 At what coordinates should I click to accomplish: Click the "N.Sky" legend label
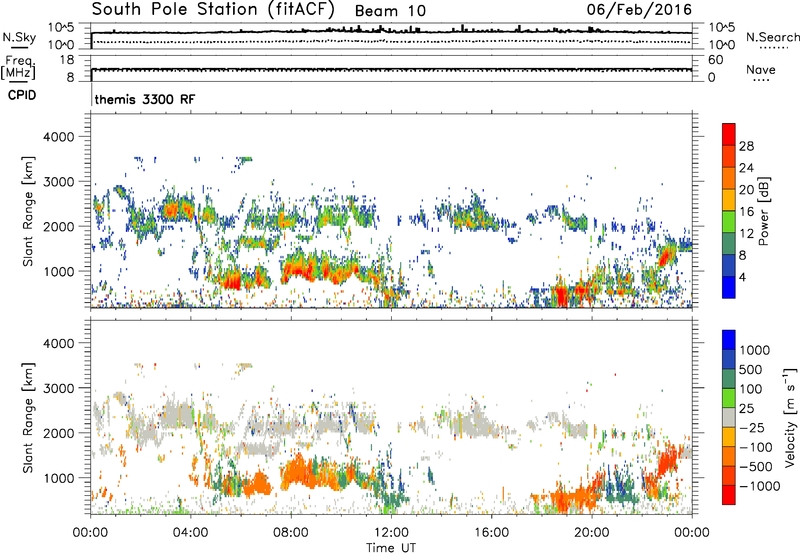[19, 37]
